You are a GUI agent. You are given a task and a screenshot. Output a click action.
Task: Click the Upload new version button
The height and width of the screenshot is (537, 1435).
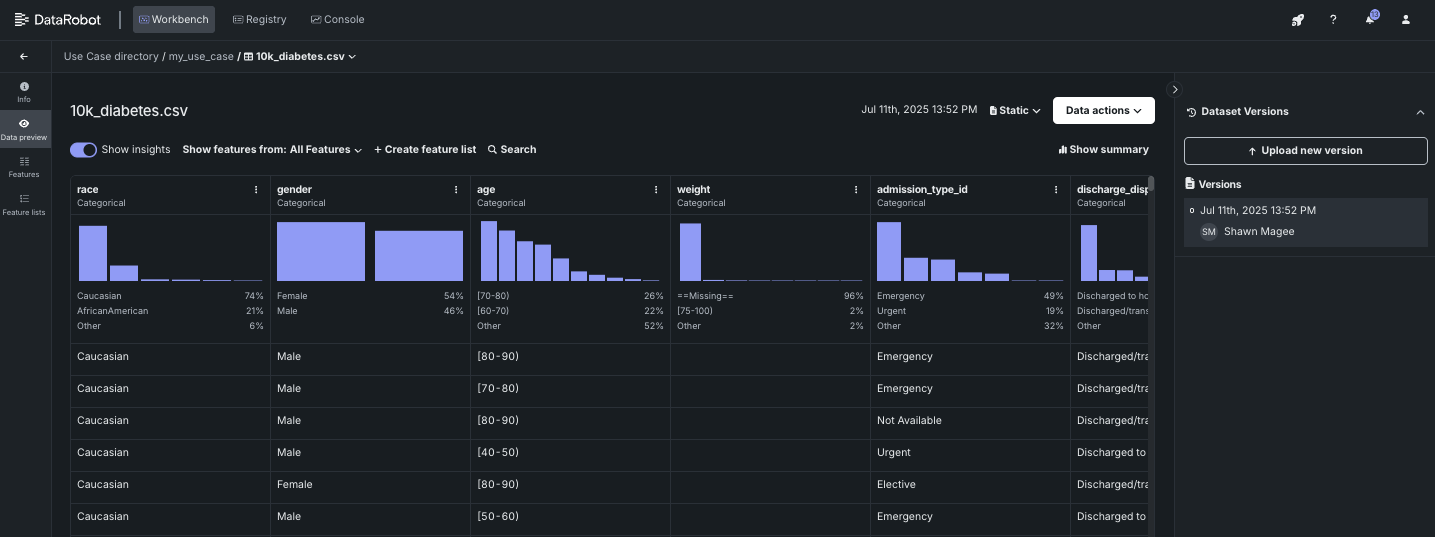pos(1305,151)
